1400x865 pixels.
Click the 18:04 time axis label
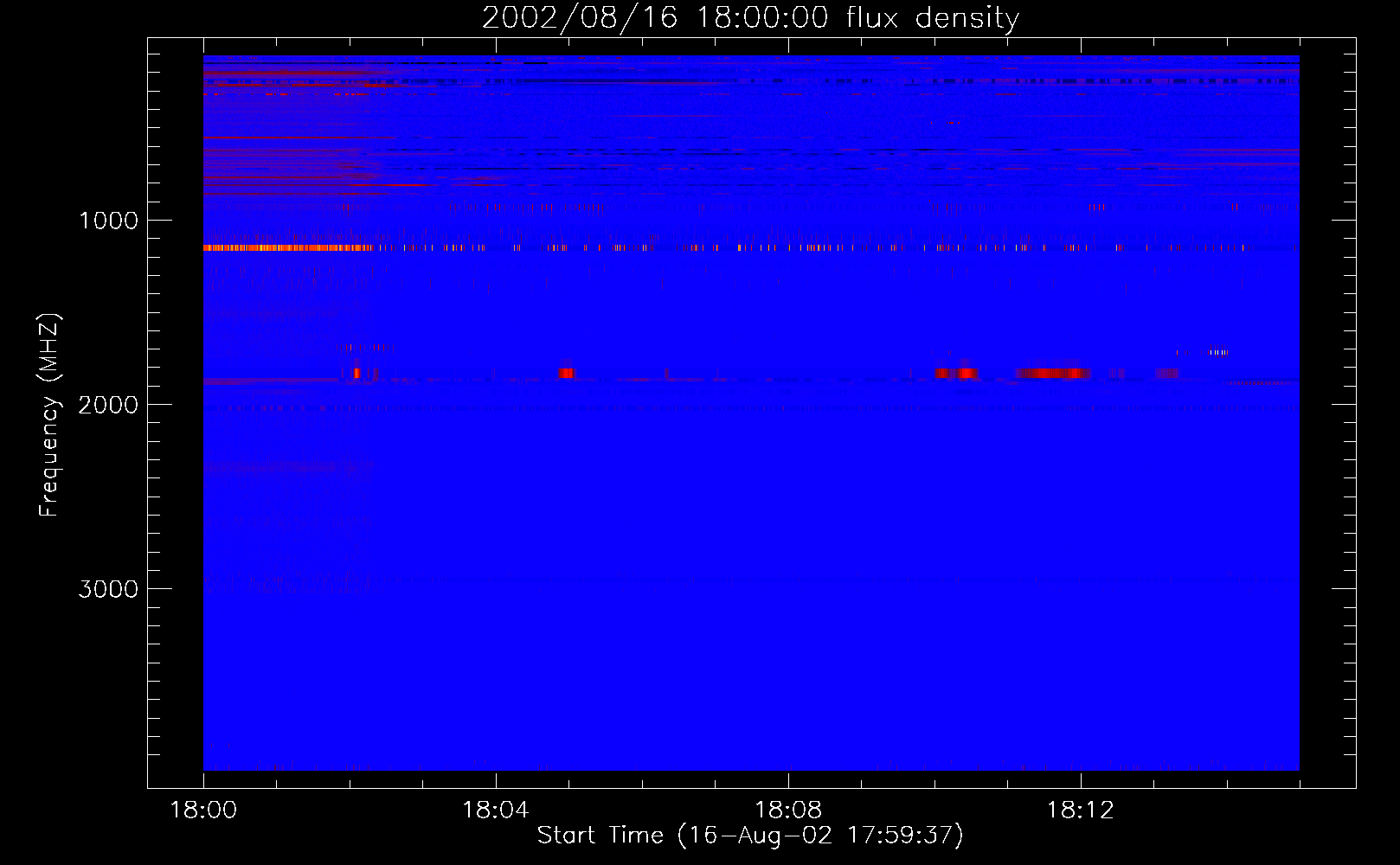pyautogui.click(x=496, y=811)
